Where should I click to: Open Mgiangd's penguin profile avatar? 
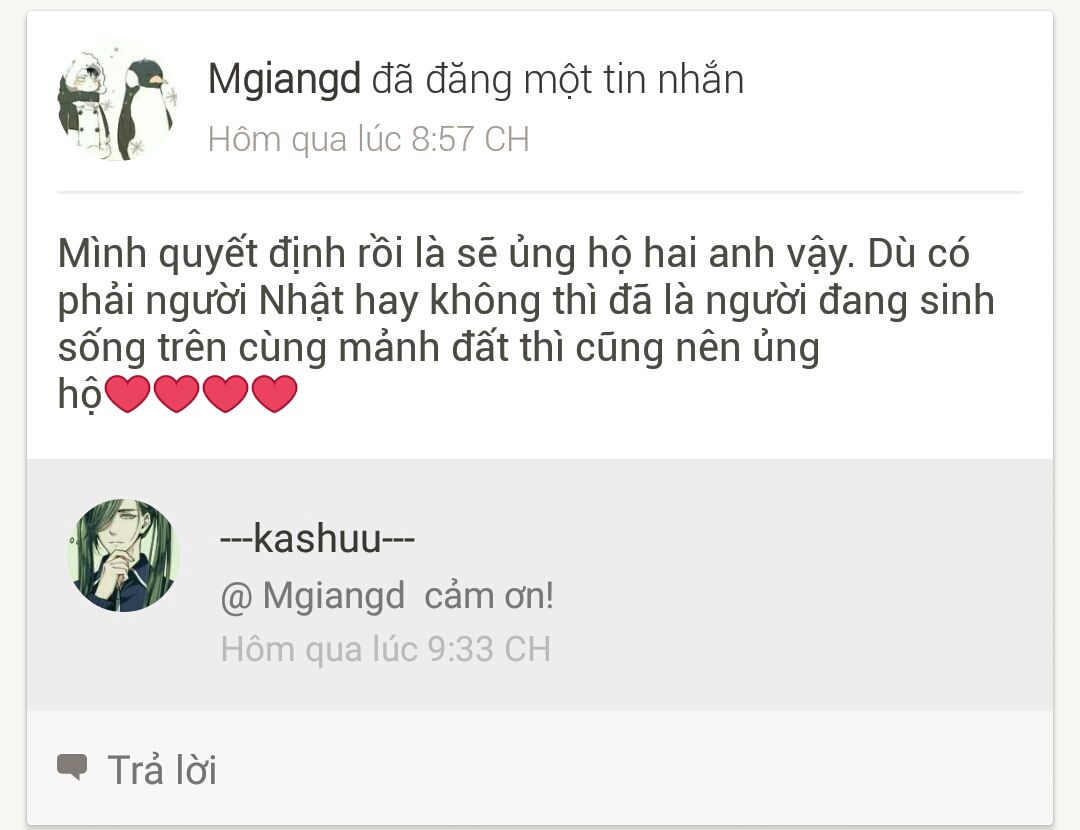click(x=116, y=103)
